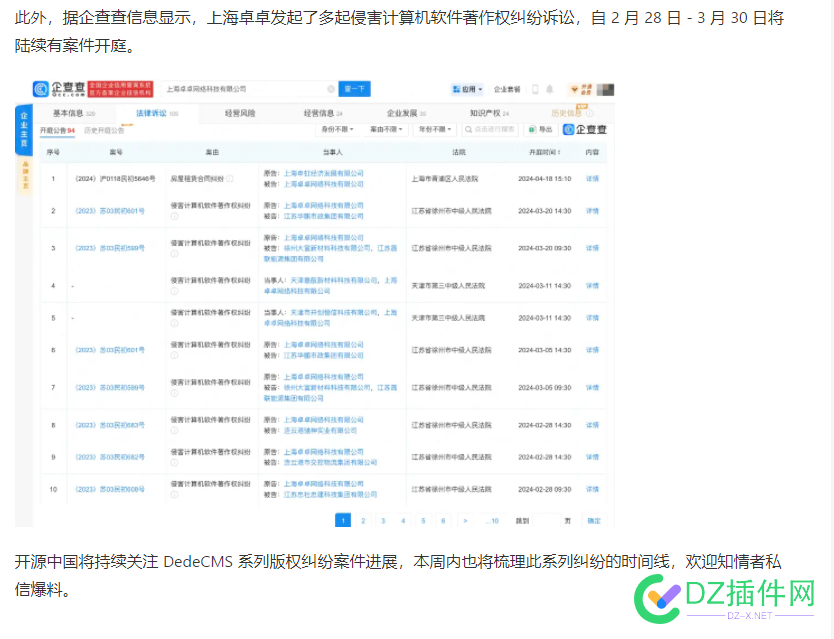Click the case number link in row 10

[110, 489]
